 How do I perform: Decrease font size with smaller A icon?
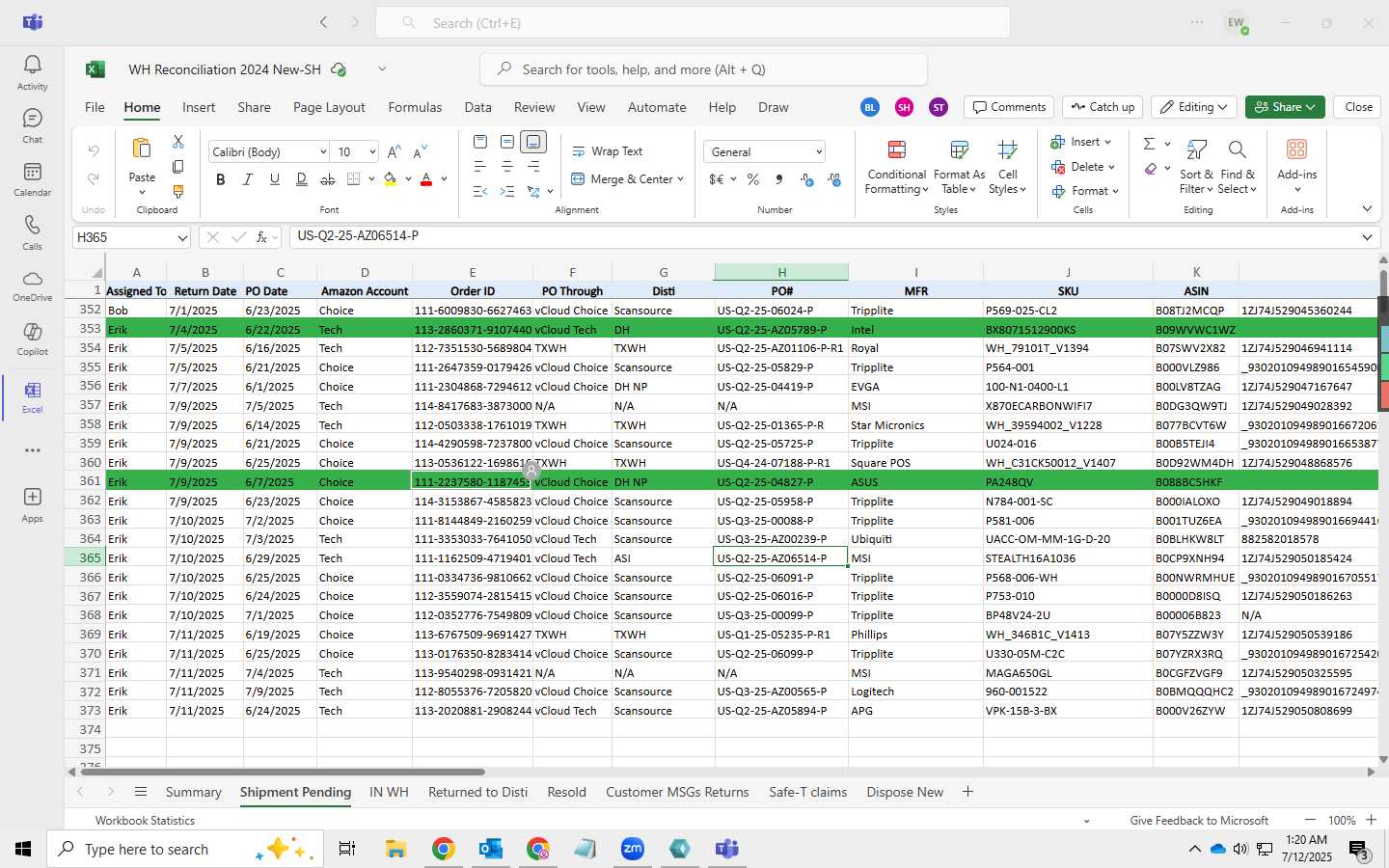[420, 151]
